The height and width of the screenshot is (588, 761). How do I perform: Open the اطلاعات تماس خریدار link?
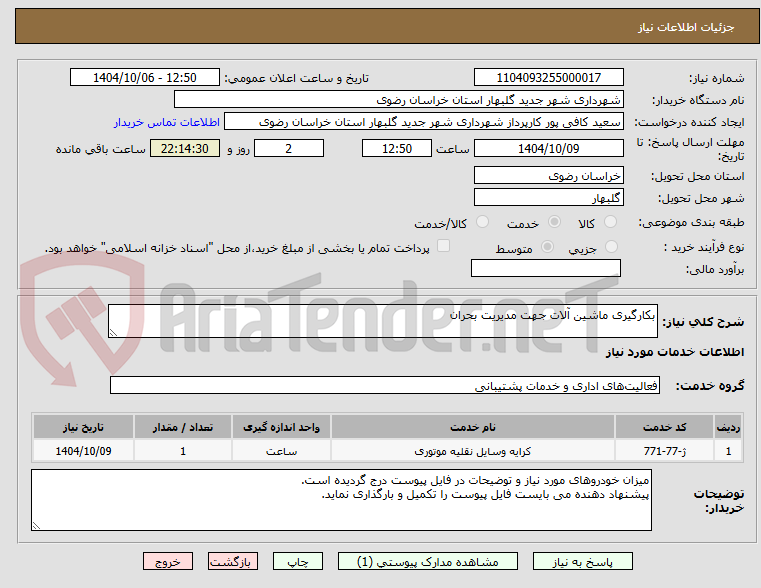pyautogui.click(x=167, y=122)
